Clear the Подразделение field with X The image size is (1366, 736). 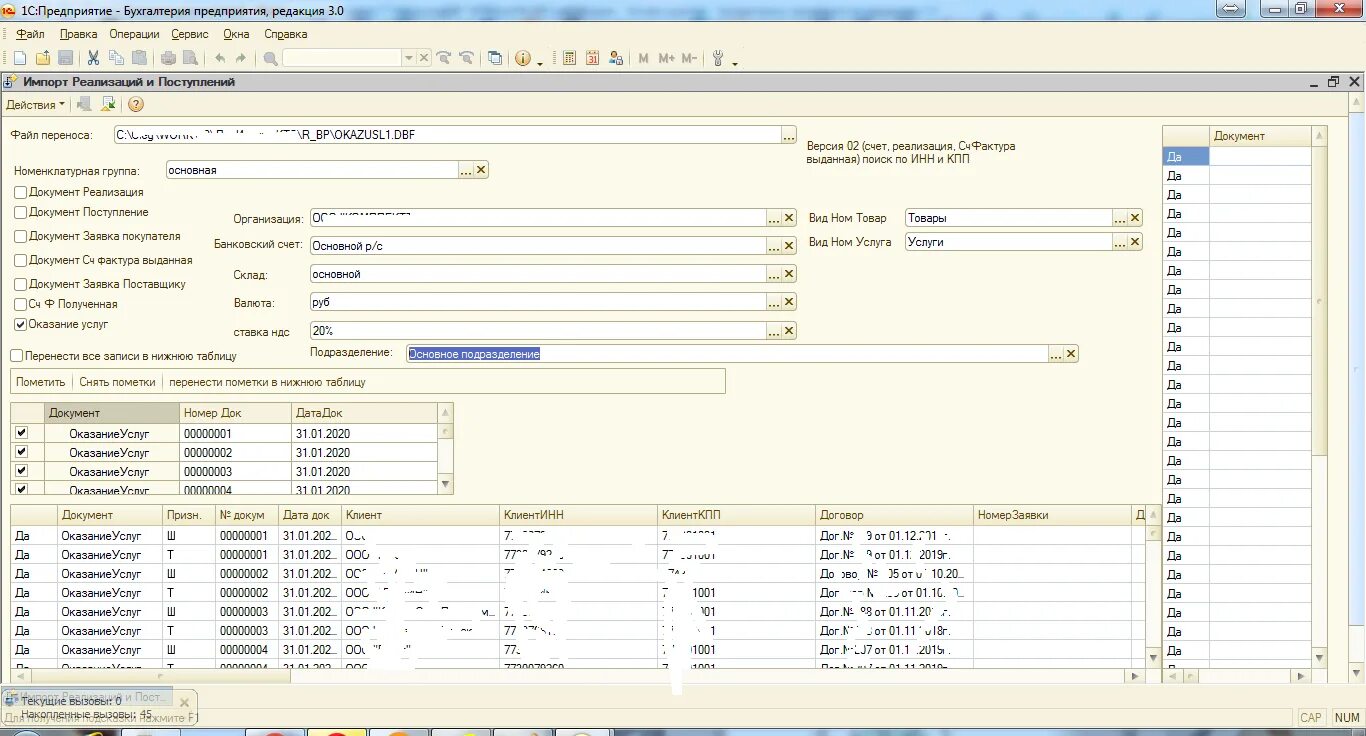(1071, 354)
